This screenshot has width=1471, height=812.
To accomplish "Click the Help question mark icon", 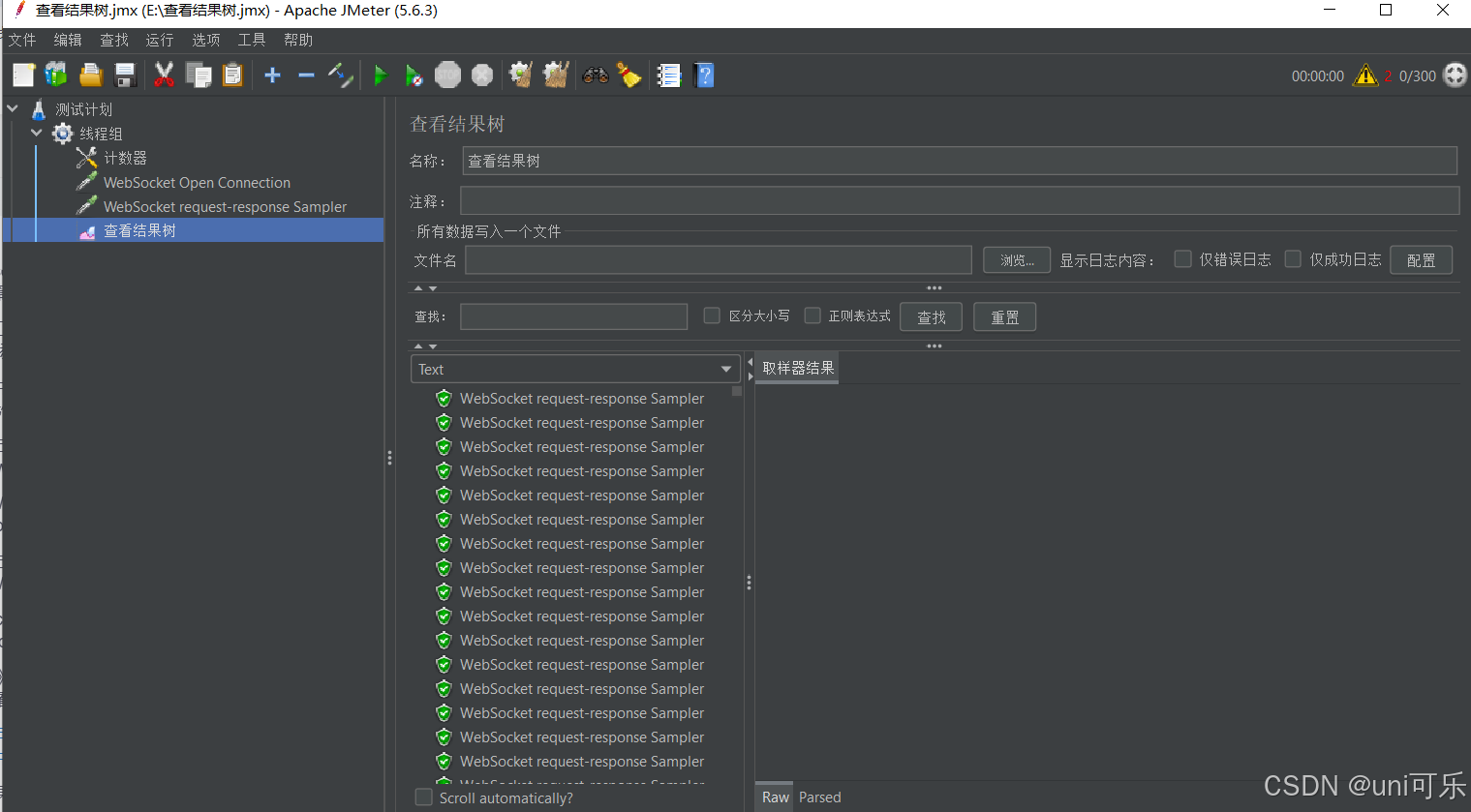I will click(705, 75).
